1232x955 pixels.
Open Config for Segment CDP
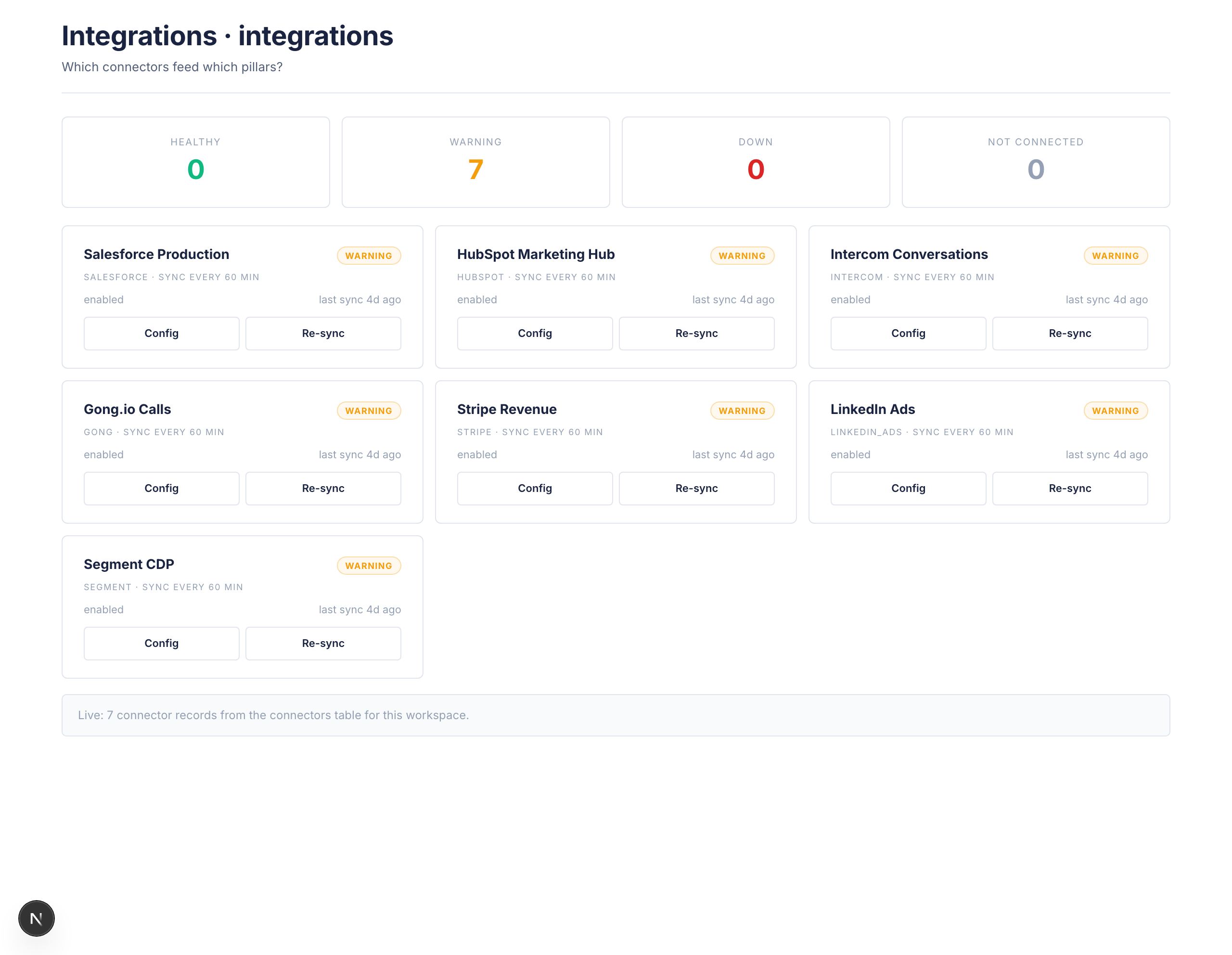pyautogui.click(x=161, y=644)
